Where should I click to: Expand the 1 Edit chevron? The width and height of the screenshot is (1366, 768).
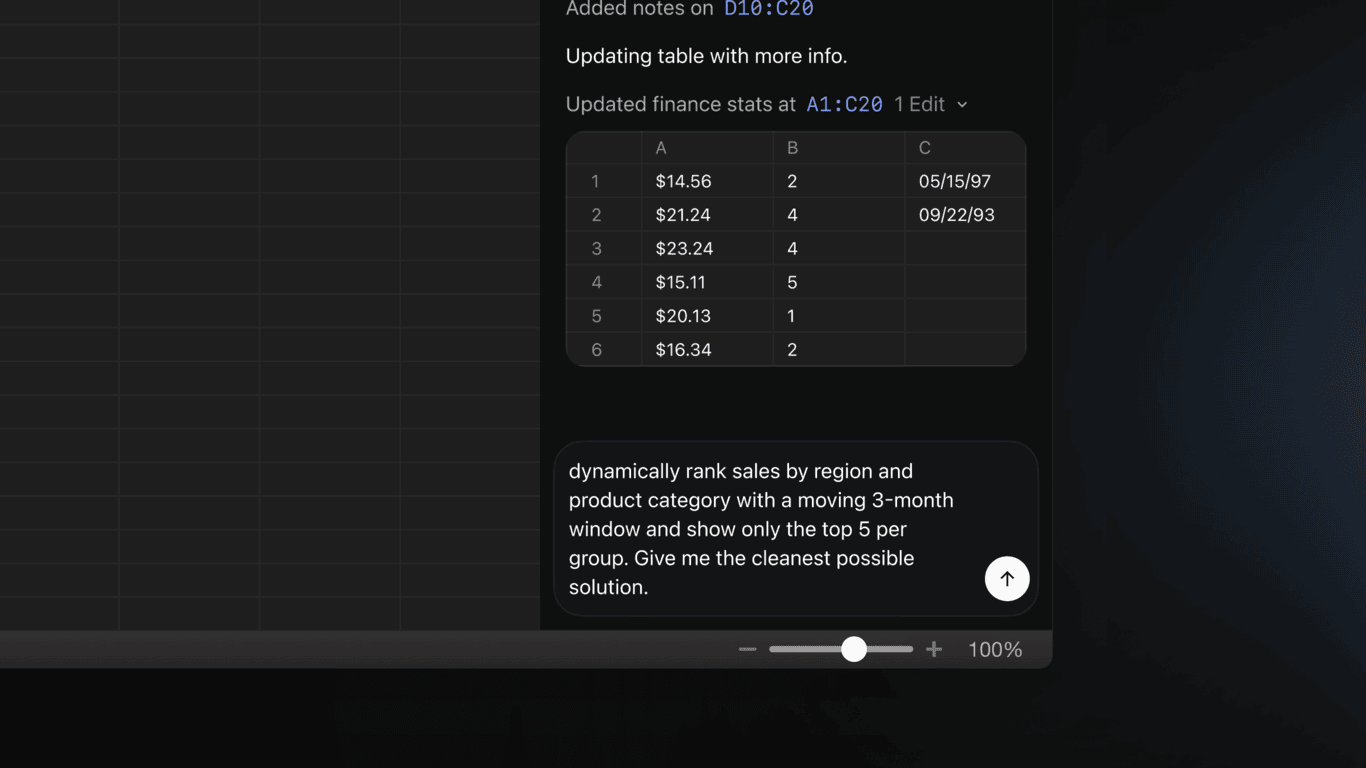click(x=962, y=104)
